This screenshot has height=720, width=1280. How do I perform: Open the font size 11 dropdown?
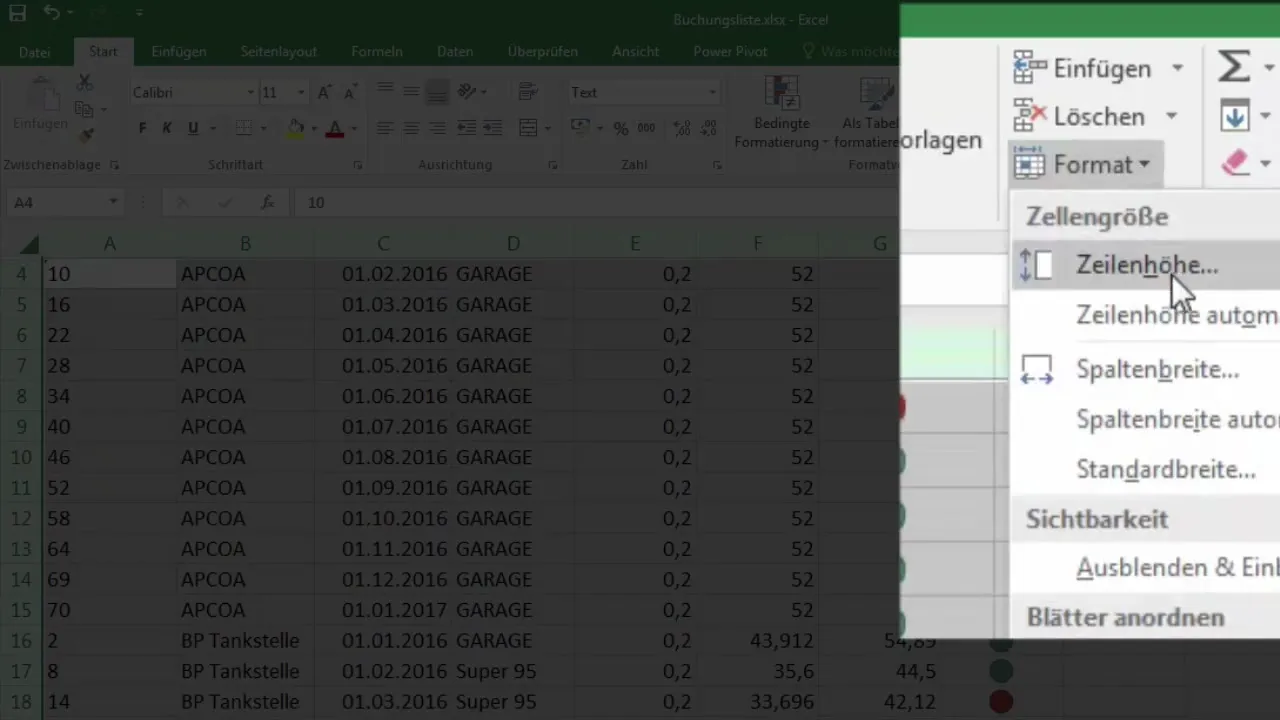[x=301, y=92]
